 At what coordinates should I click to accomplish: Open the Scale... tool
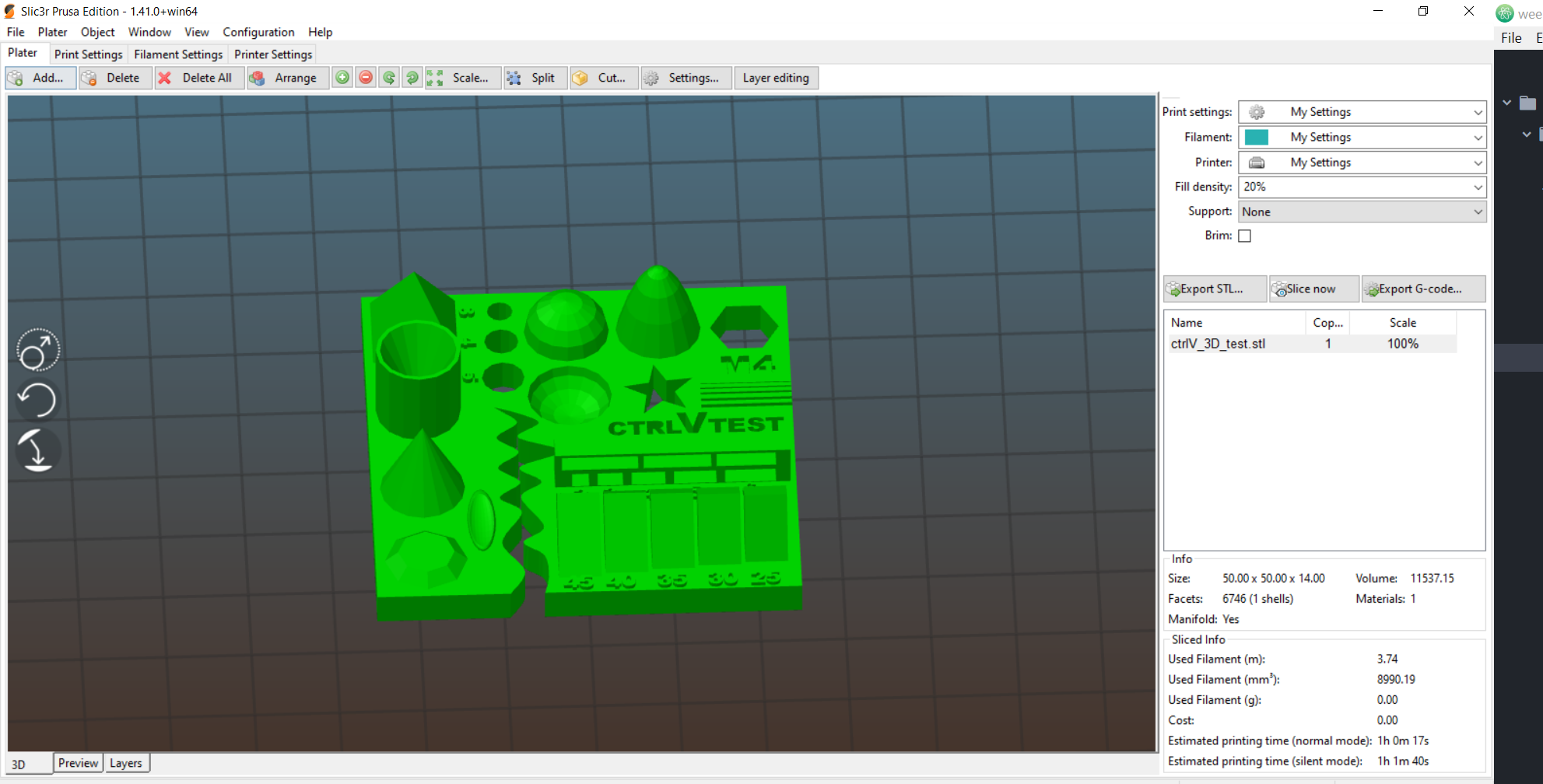[x=463, y=78]
